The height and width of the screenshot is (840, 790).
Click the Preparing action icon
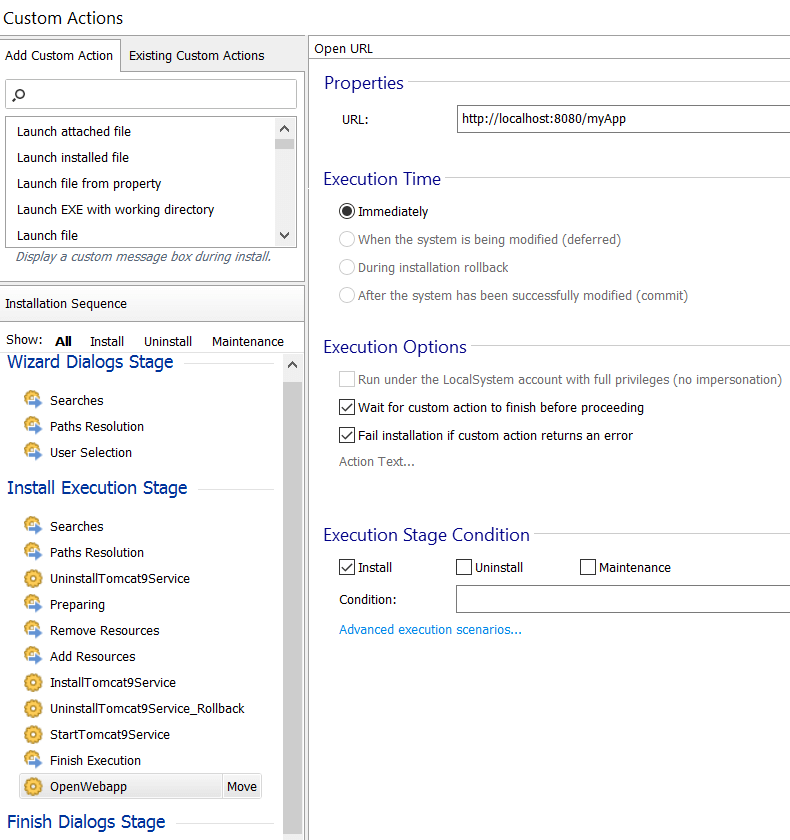click(x=33, y=604)
